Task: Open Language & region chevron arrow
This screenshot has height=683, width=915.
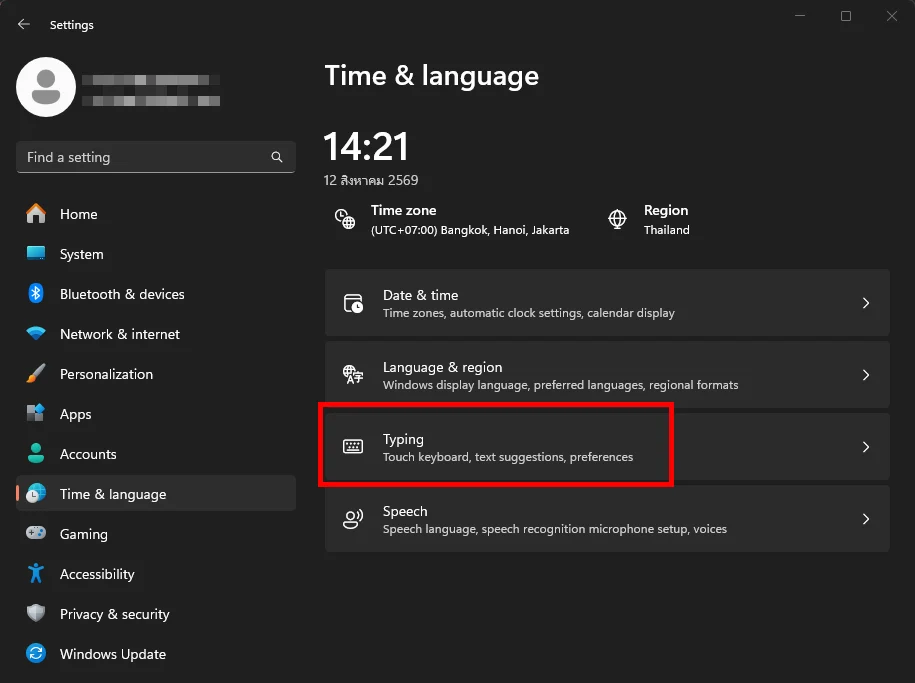Action: tap(866, 375)
